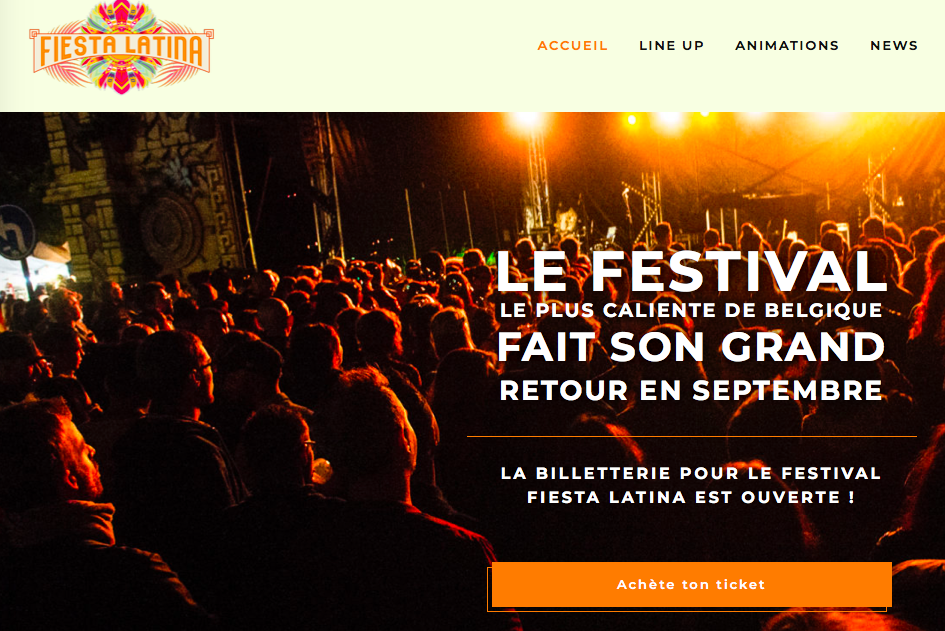Click the FAIT SON GRAND heading line

(x=691, y=348)
